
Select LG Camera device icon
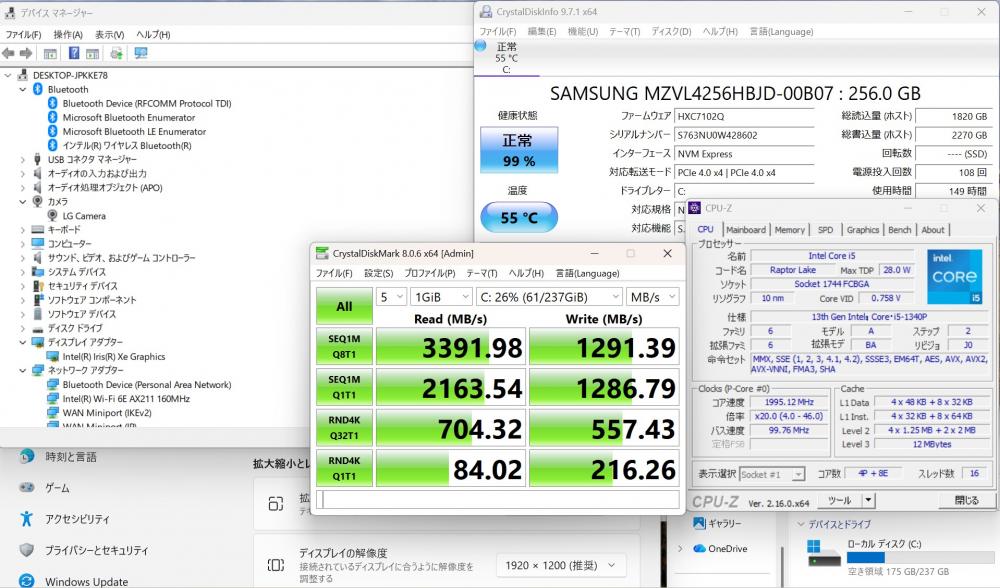point(53,215)
